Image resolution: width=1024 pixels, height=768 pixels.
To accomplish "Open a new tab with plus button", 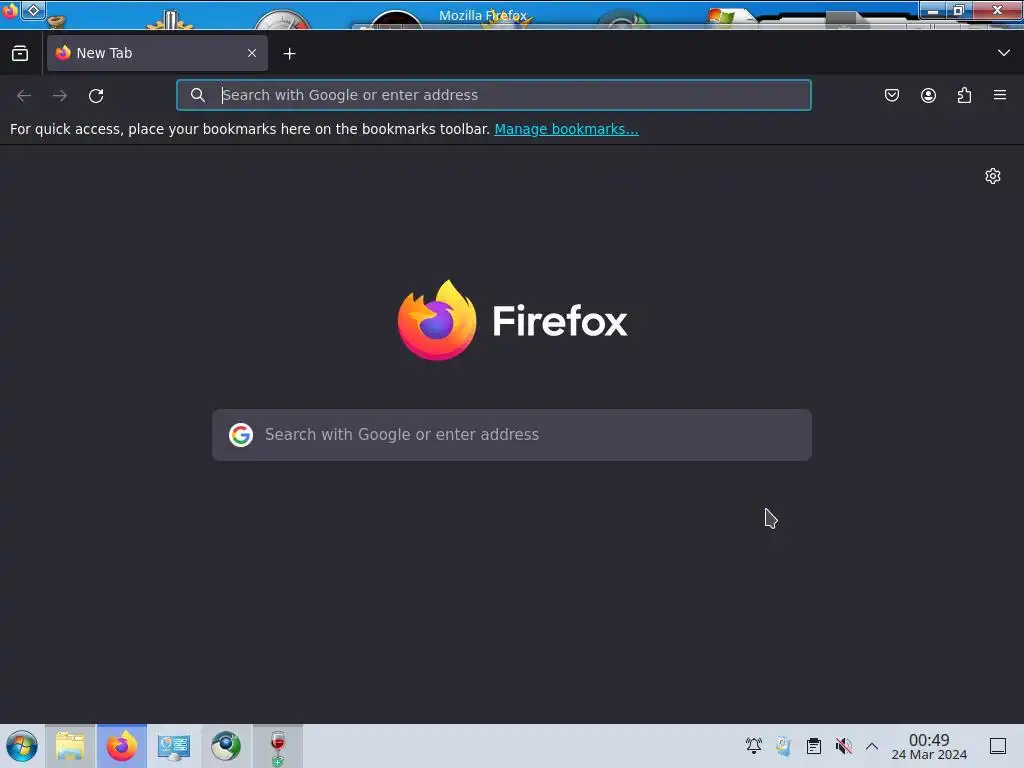I will click(x=289, y=54).
